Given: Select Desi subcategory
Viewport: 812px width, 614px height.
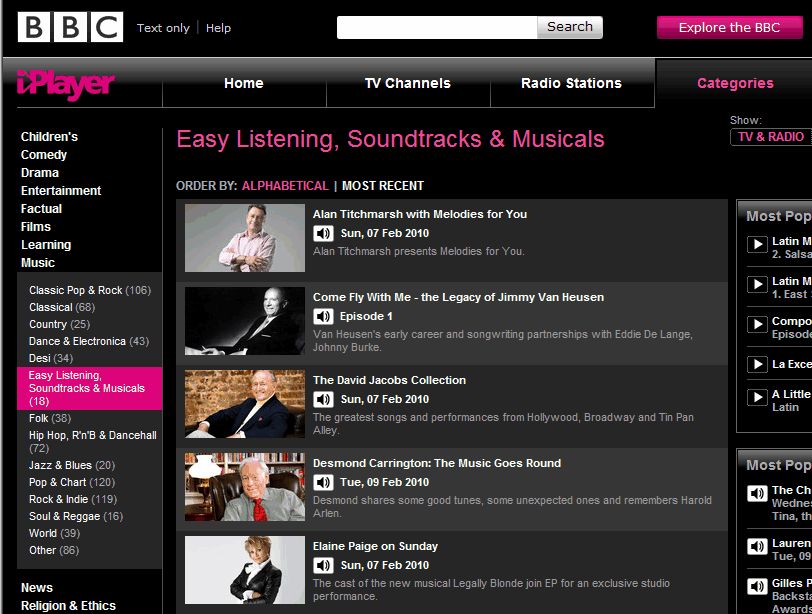Looking at the screenshot, I should pyautogui.click(x=51, y=358).
